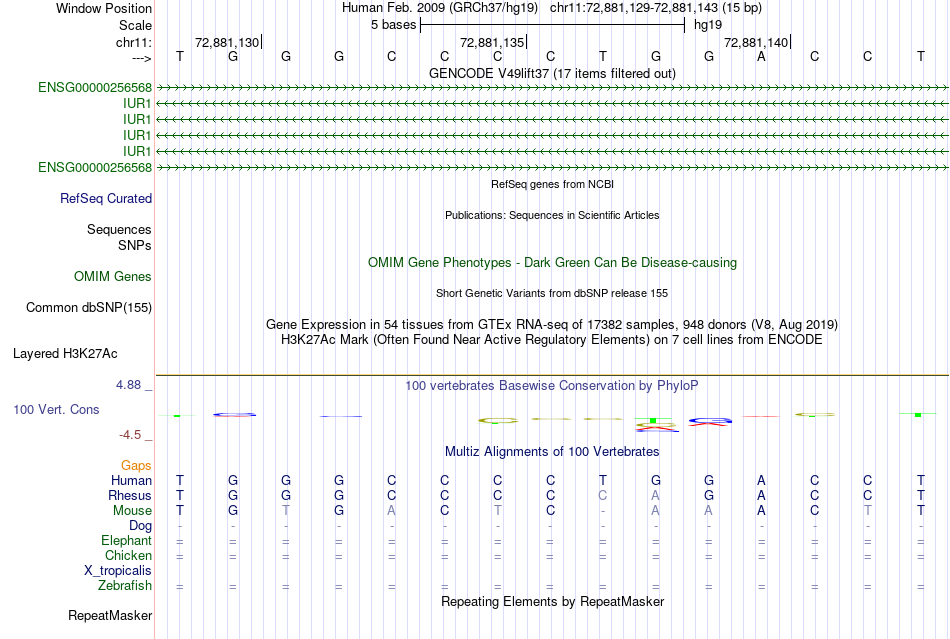Screen dimensions: 950x639
Task: Select the Mouse alignment row label
Action: pyautogui.click(x=132, y=511)
